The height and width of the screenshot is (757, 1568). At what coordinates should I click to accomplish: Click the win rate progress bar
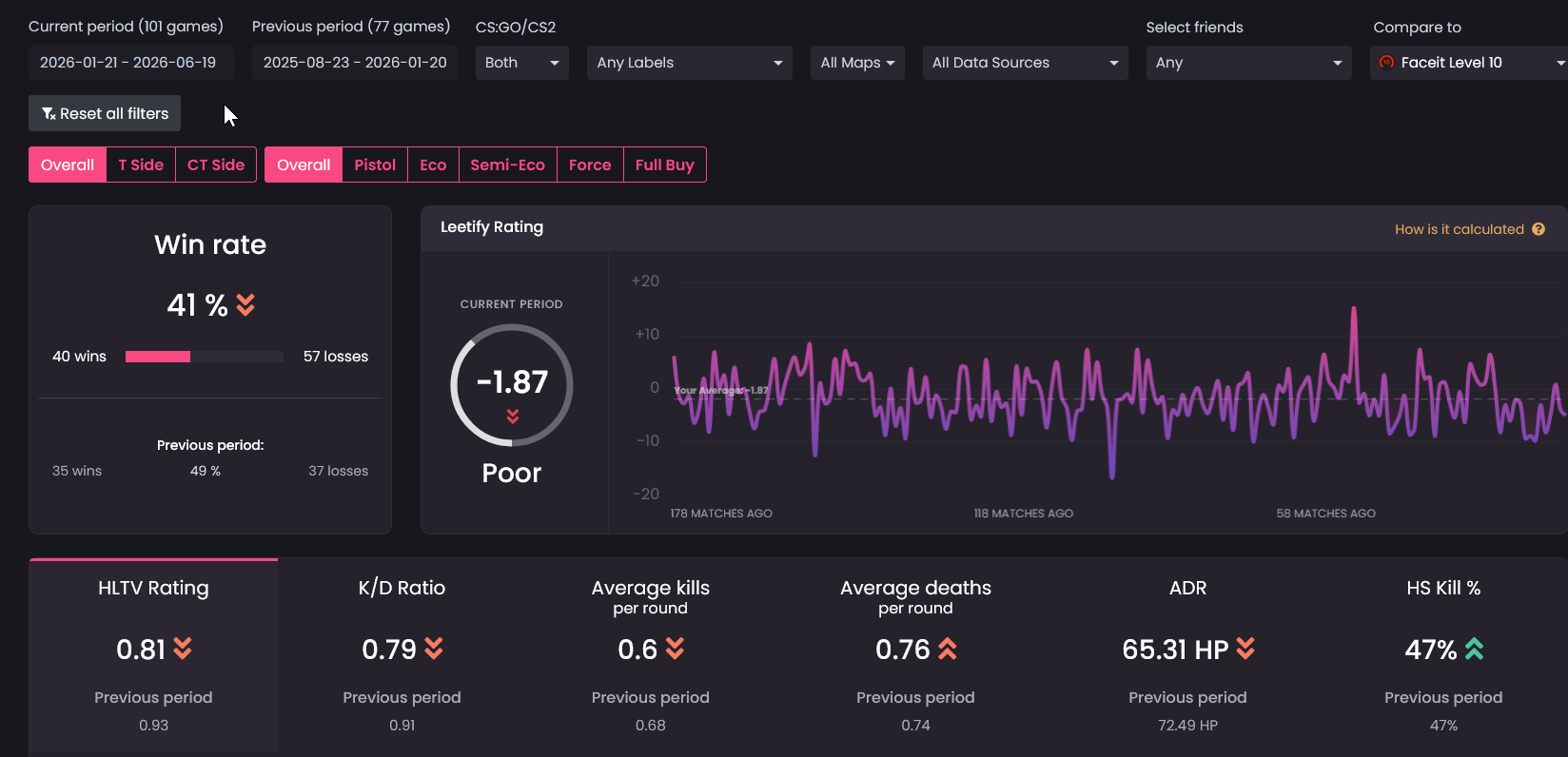[x=205, y=357]
